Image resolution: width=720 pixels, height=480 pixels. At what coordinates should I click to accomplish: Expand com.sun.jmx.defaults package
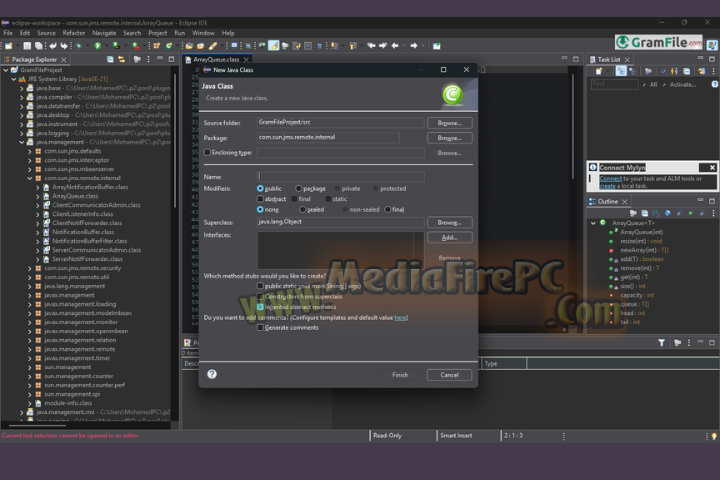[x=30, y=151]
